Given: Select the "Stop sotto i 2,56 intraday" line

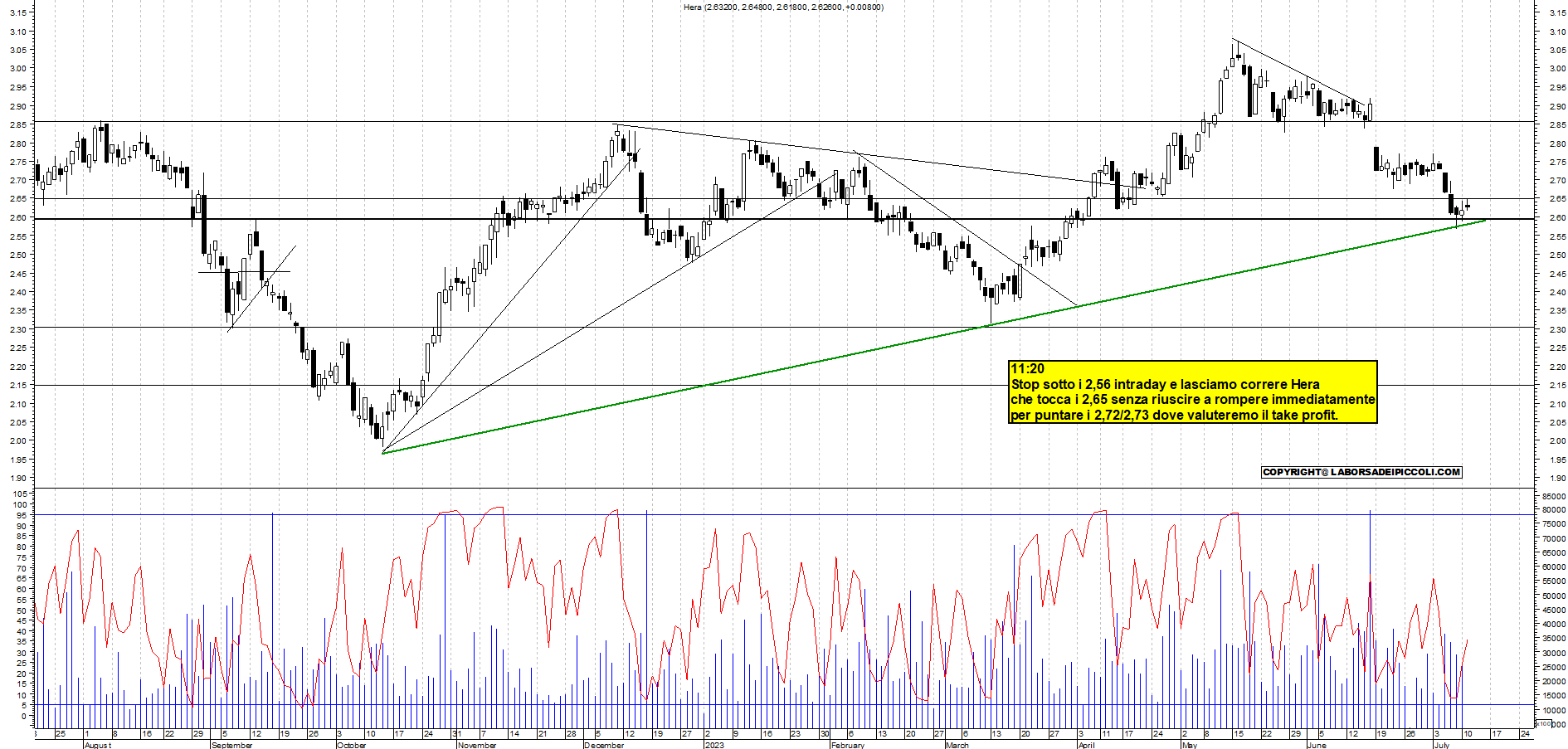Looking at the screenshot, I should [x=1165, y=384].
